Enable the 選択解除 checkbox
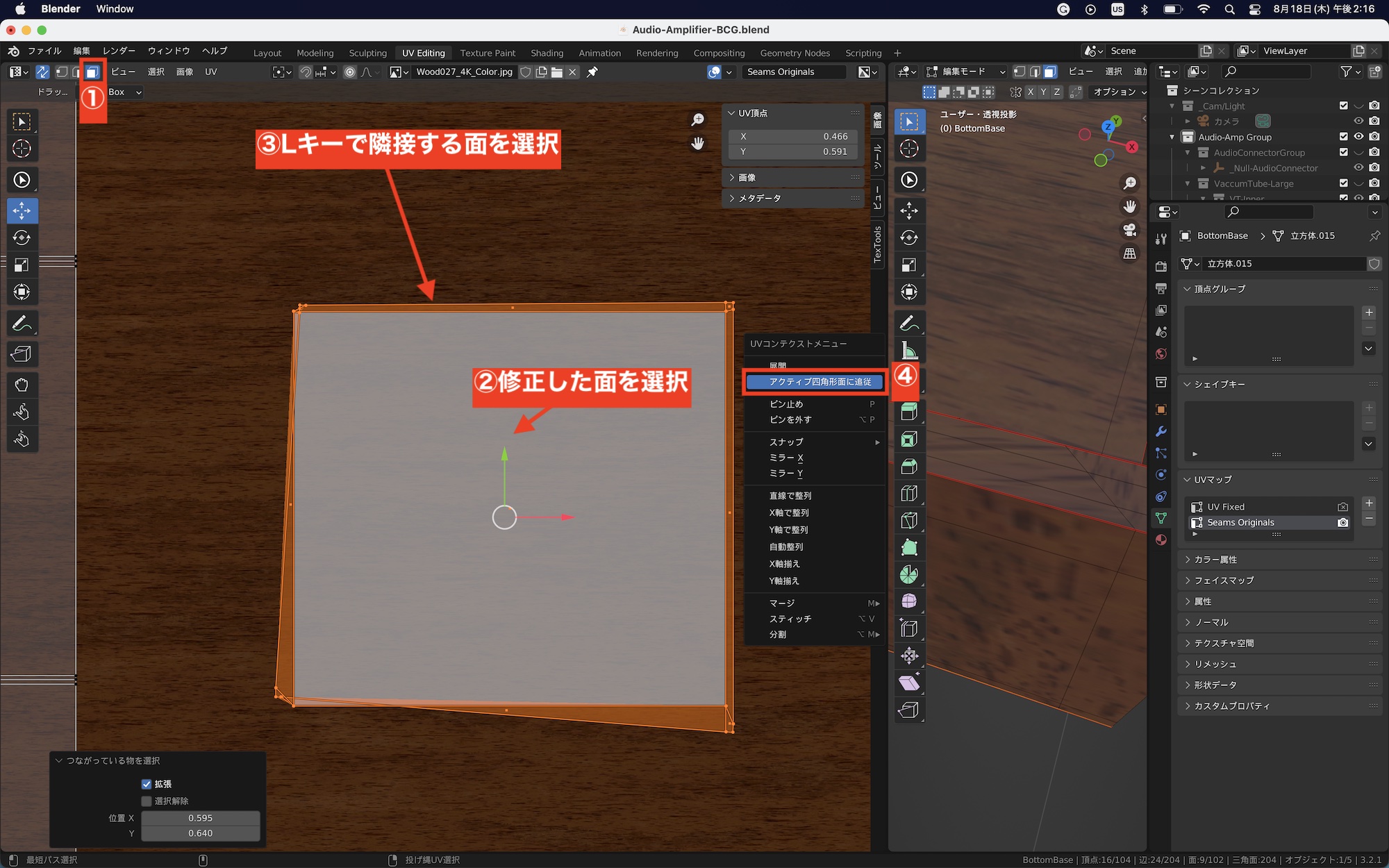1389x868 pixels. click(x=147, y=801)
